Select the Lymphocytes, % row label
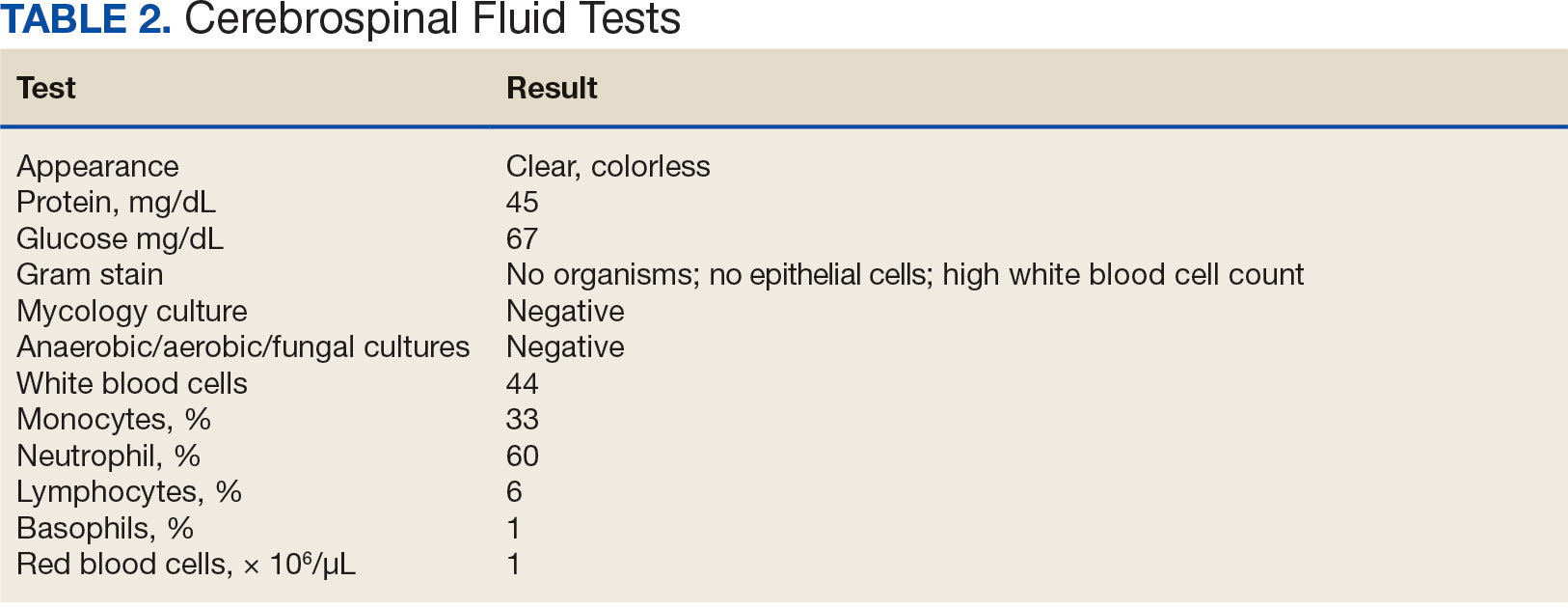The width and height of the screenshot is (1568, 608). pos(129,492)
